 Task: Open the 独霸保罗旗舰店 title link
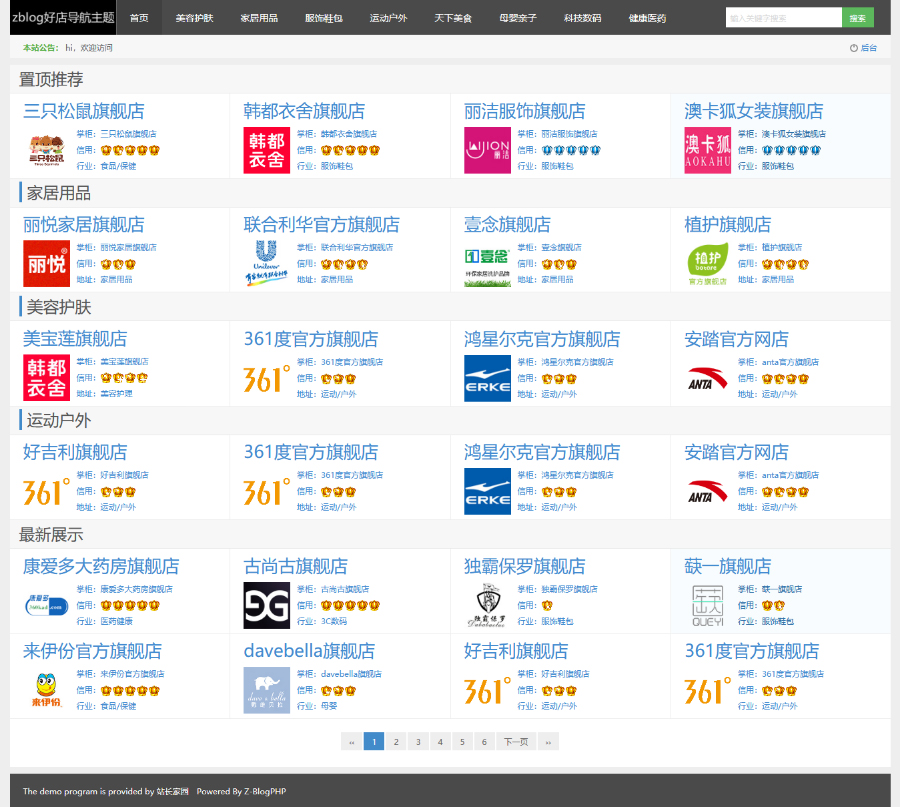525,567
